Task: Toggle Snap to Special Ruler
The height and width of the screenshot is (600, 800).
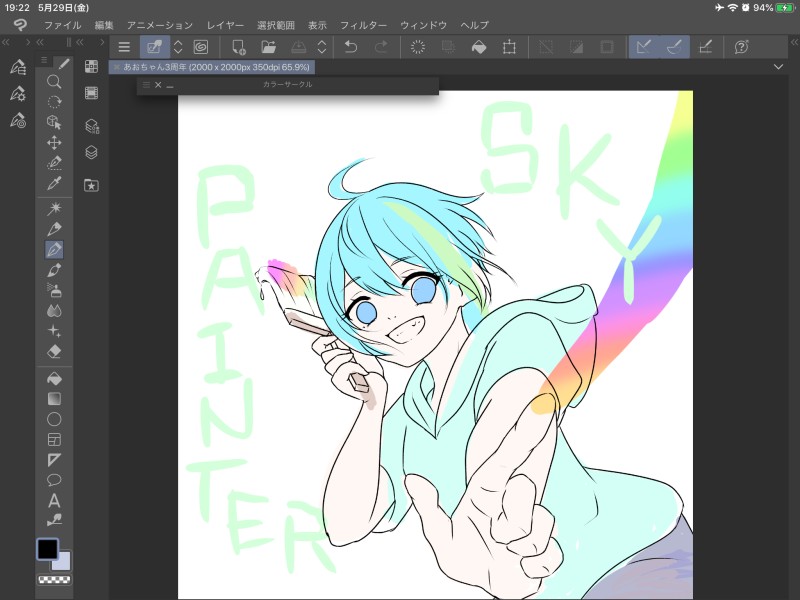Action: pos(674,47)
